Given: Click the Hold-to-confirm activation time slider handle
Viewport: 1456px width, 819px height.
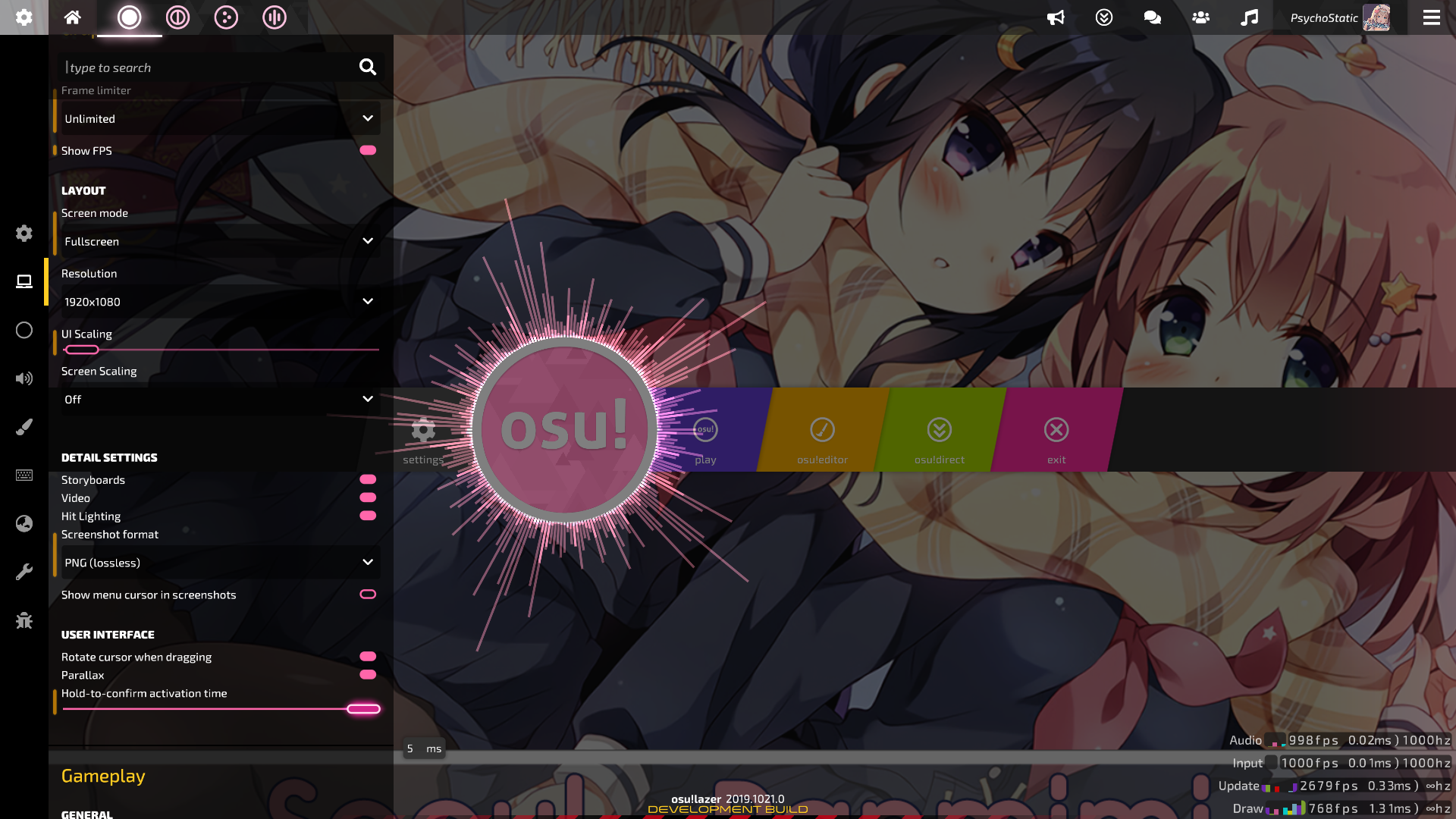Looking at the screenshot, I should tap(363, 709).
